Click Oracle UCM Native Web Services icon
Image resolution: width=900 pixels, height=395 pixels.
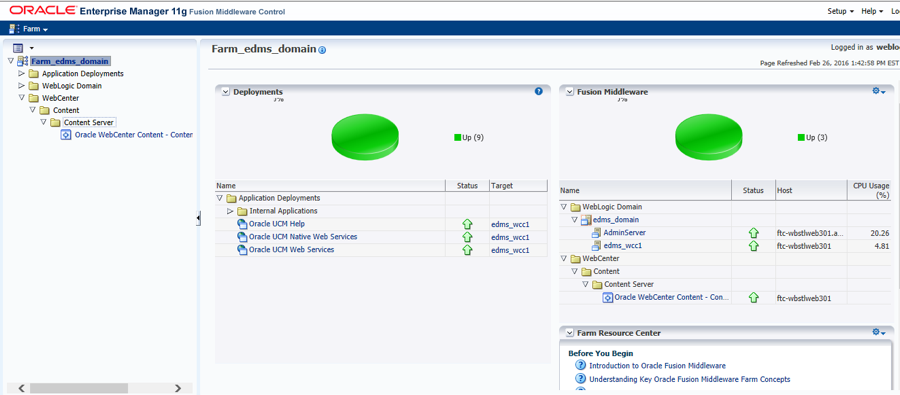[x=242, y=237]
